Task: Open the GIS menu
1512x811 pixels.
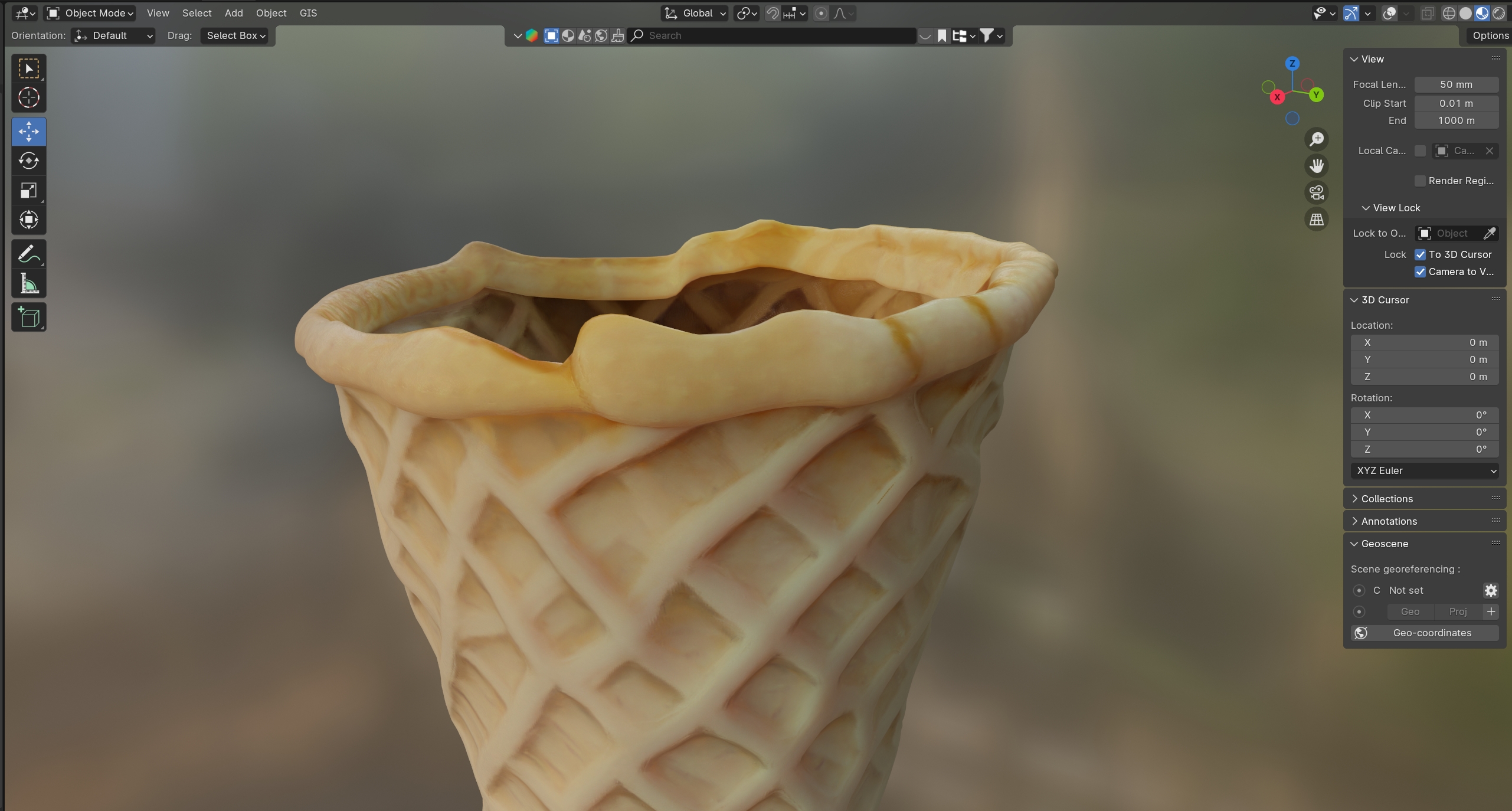Action: click(308, 13)
